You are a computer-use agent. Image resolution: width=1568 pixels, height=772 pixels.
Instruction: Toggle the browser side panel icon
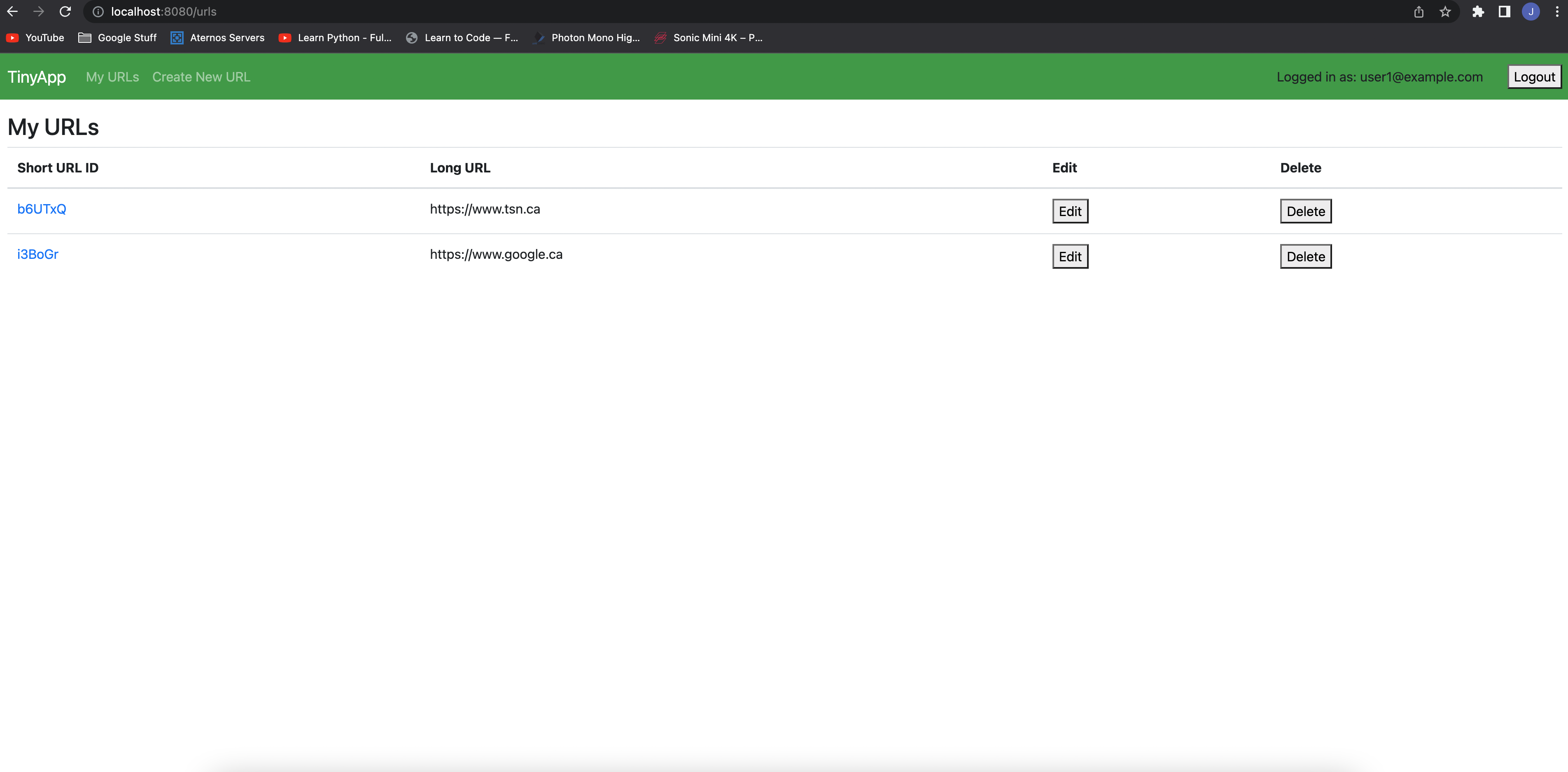click(x=1504, y=12)
